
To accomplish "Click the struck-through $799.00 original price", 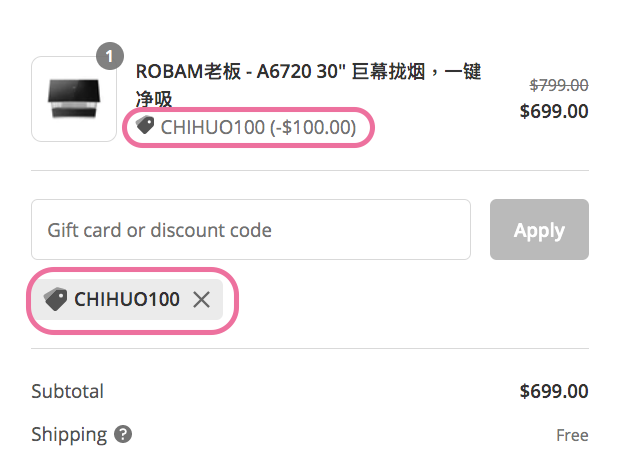I will pyautogui.click(x=559, y=85).
